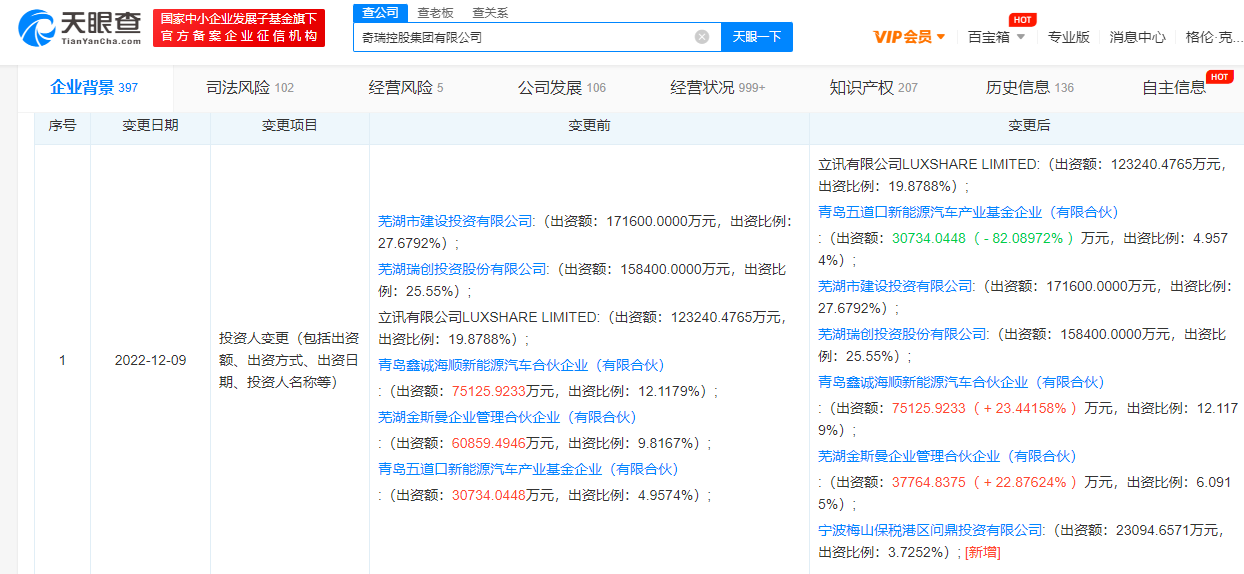This screenshot has height=574, width=1244.
Task: Select the 查公司 search tab
Action: point(380,12)
